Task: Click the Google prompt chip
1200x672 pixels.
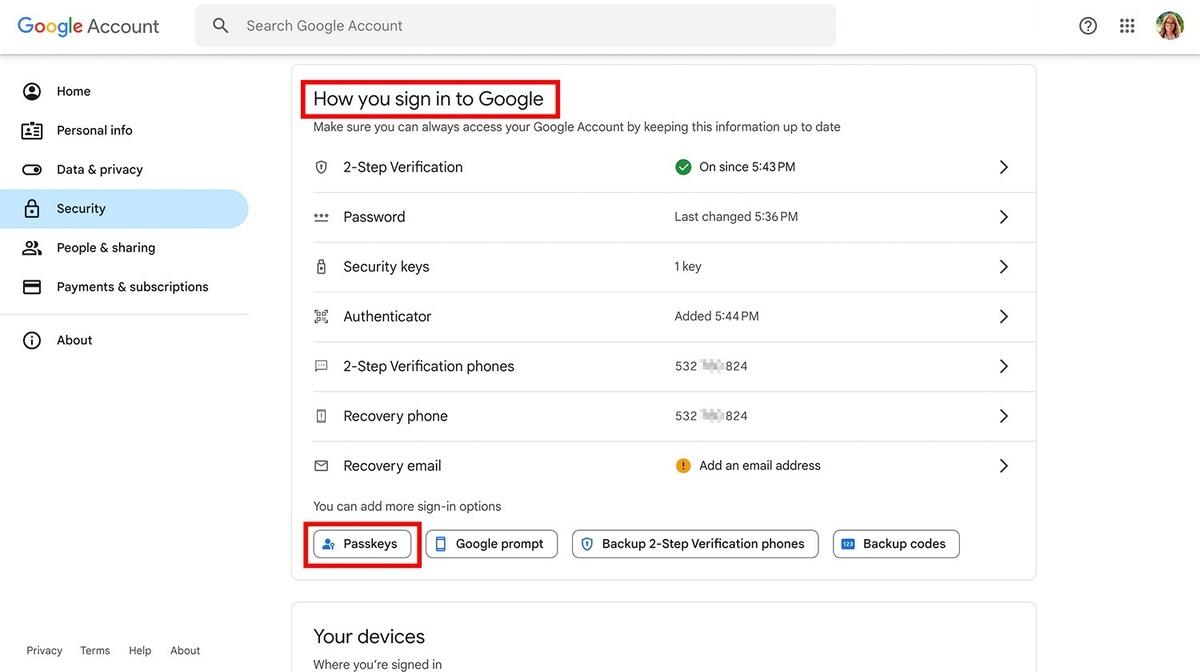Action: click(491, 544)
